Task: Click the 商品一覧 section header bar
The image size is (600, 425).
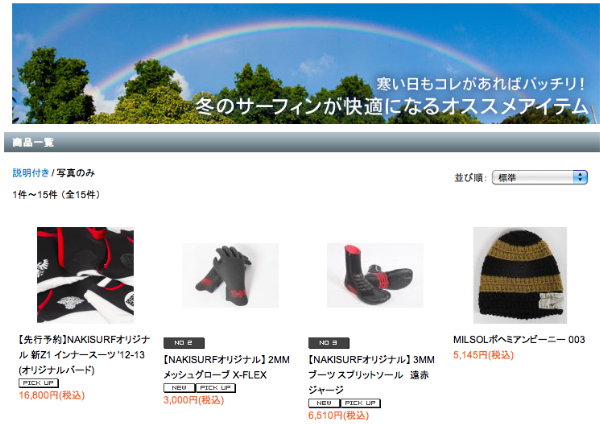Action: coord(302,142)
